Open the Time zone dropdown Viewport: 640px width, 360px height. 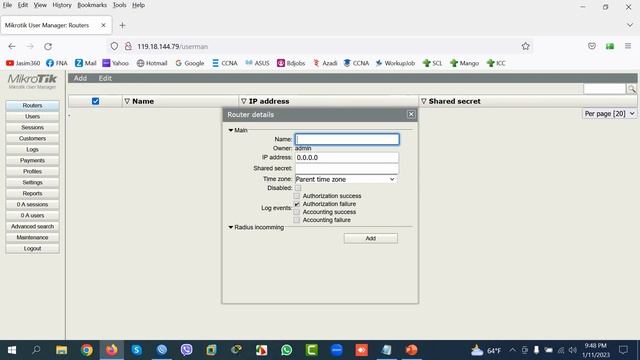click(346, 179)
